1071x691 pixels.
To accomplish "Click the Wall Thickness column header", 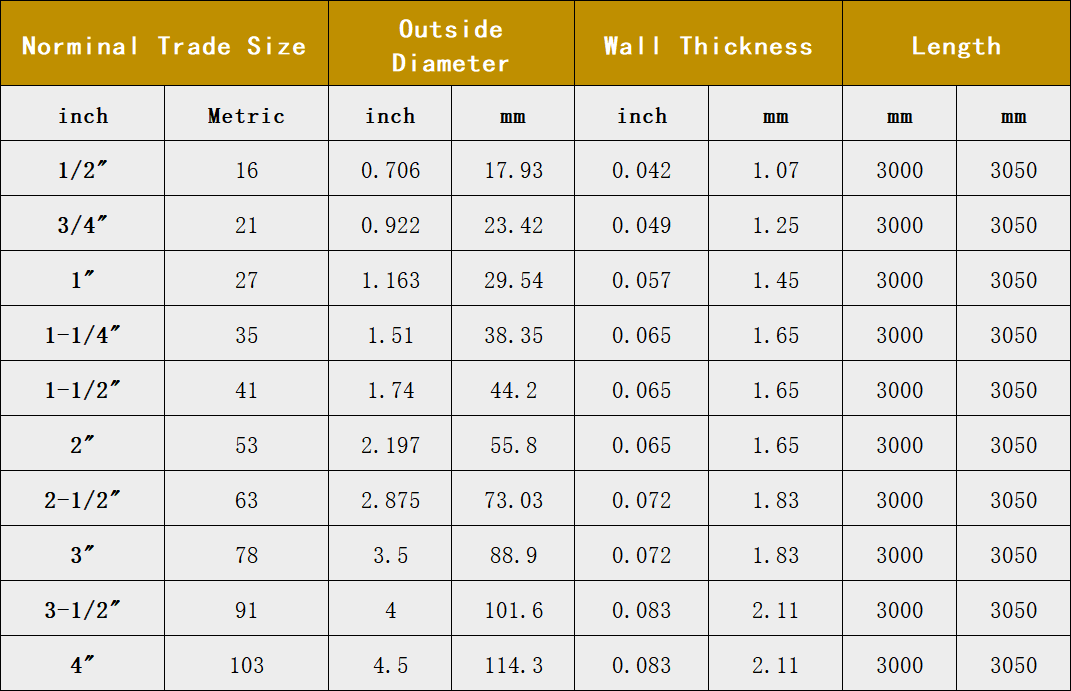I will [708, 46].
